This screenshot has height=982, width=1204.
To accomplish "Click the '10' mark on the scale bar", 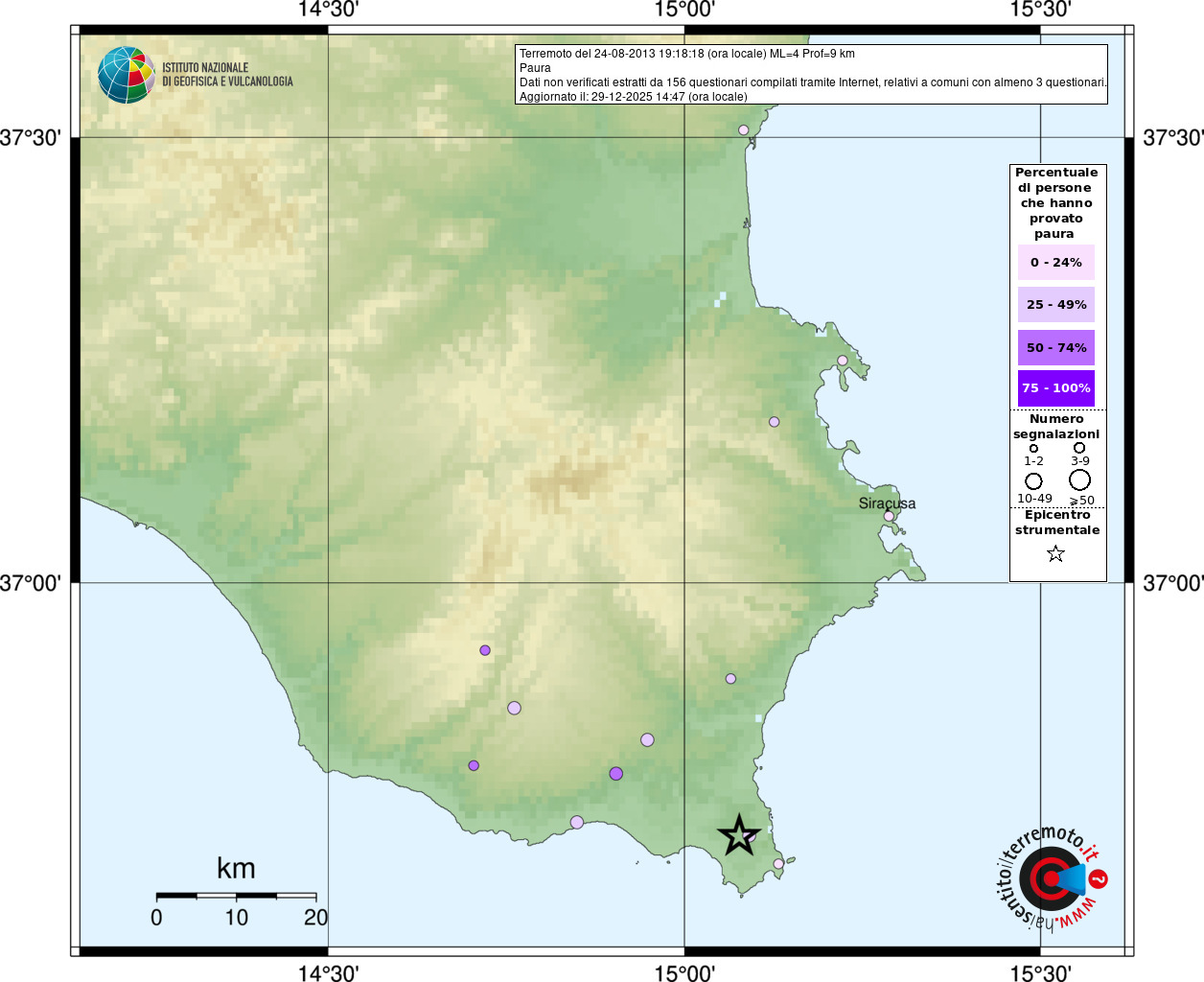I will [236, 918].
